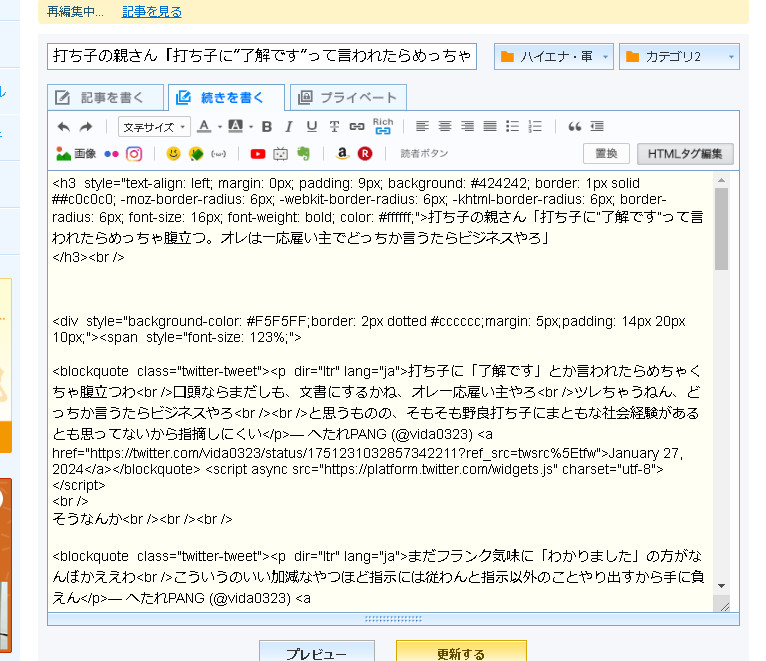The height and width of the screenshot is (661, 766).
Task: Insert an image with the 画像 button
Action: tap(76, 154)
